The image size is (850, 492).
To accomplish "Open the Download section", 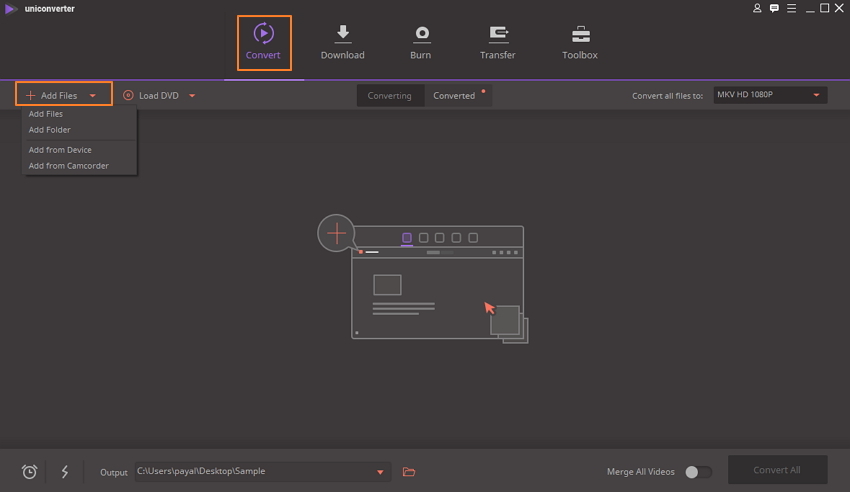I will coord(343,43).
